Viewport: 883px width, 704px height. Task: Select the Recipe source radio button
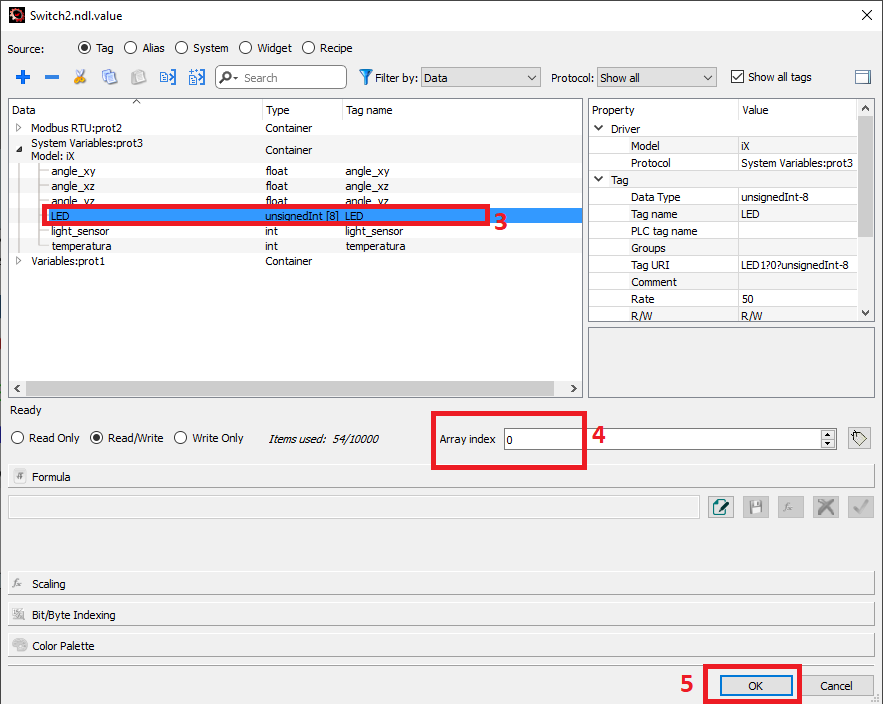coord(309,48)
